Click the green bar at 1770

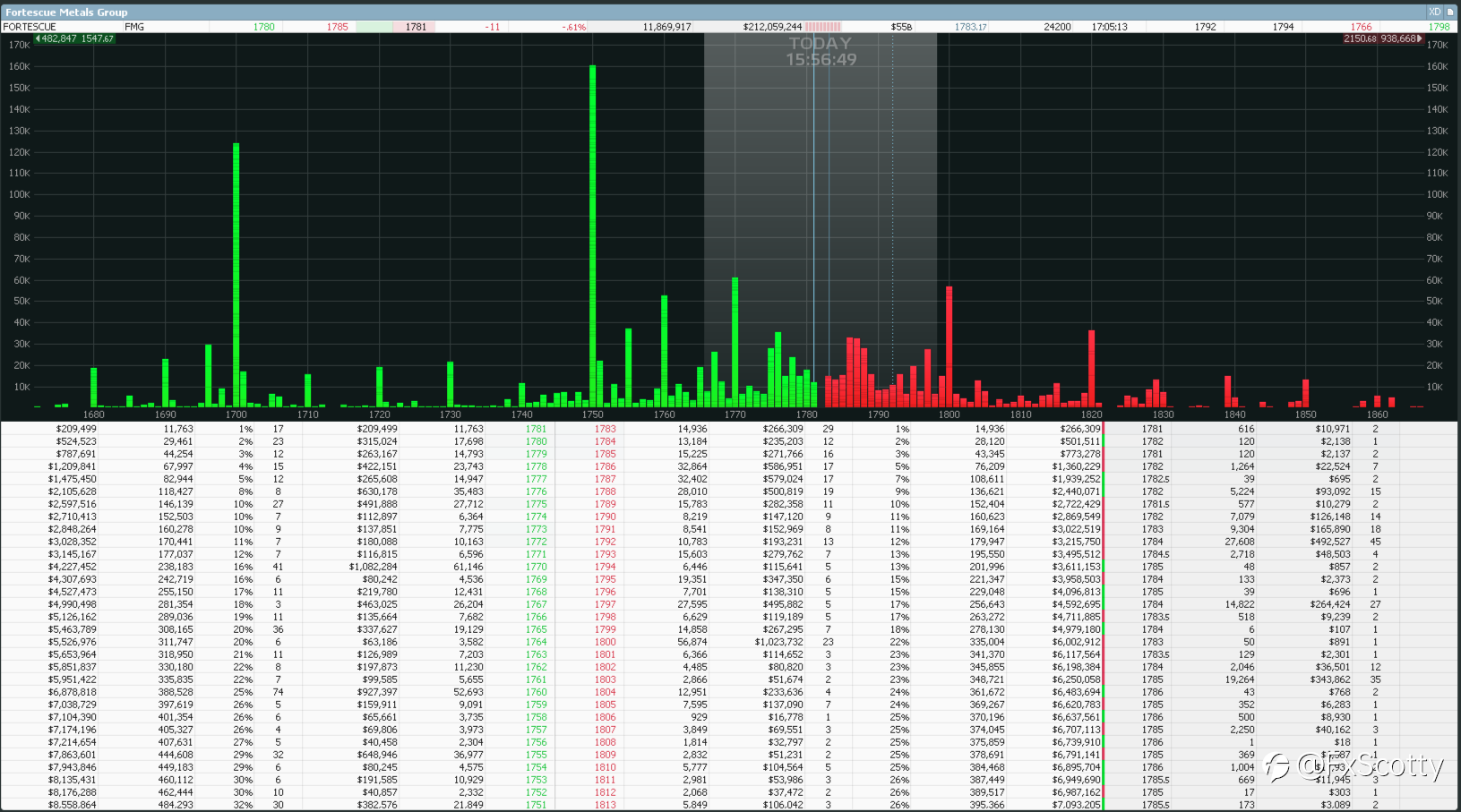tap(735, 342)
